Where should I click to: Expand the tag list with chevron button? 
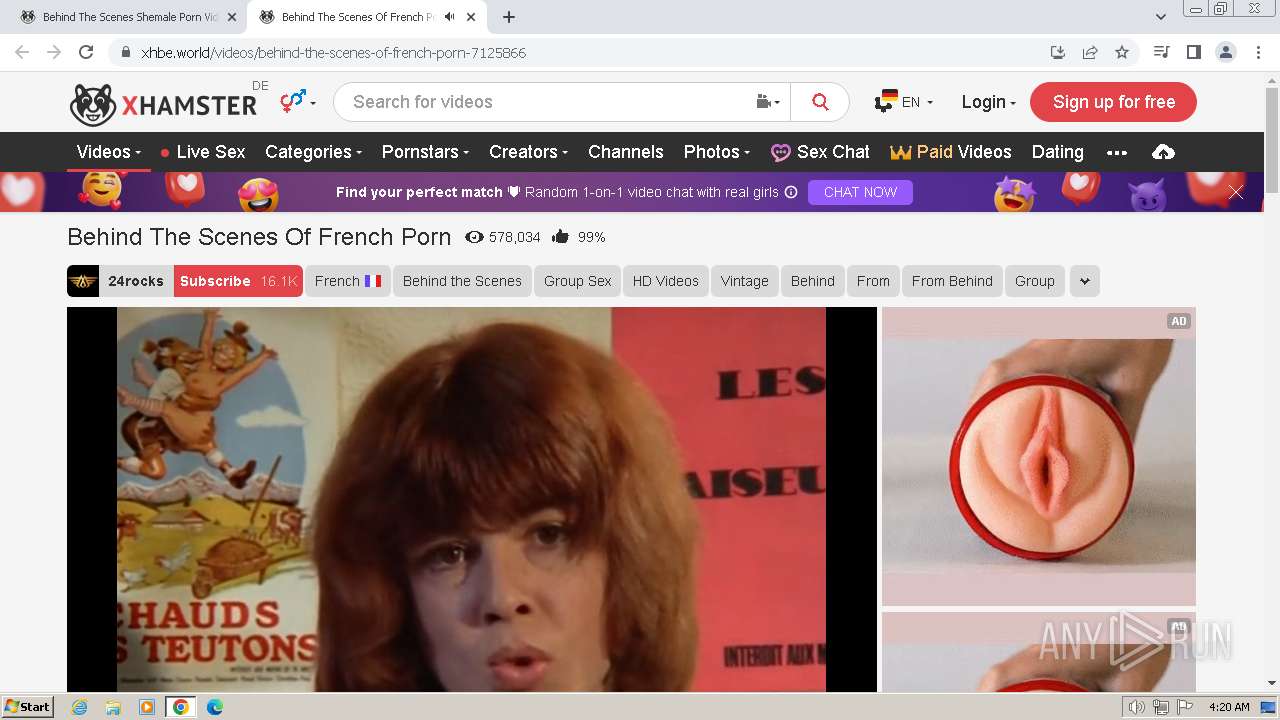(1084, 281)
